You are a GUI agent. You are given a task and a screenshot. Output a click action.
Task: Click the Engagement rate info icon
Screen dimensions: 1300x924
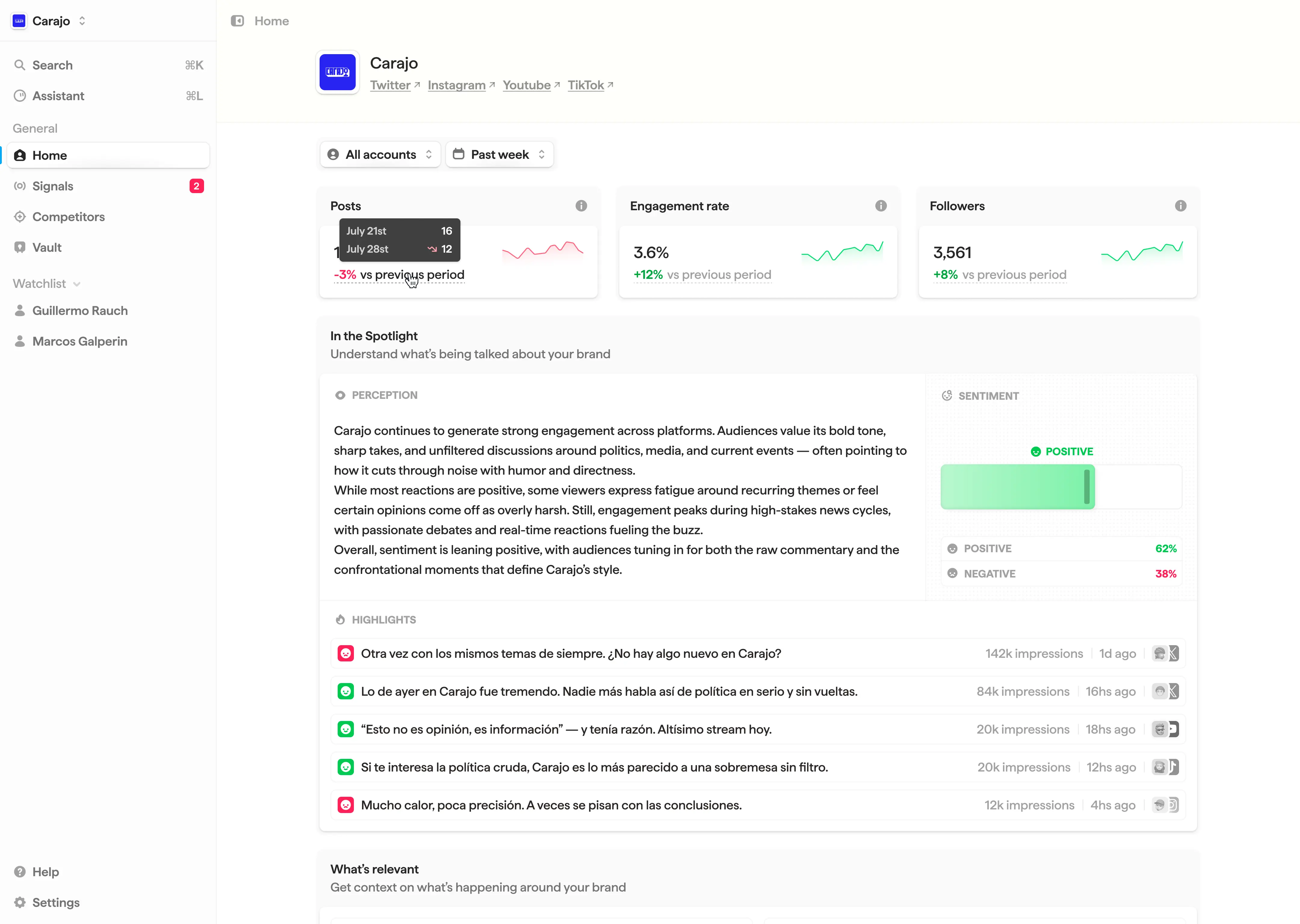pyautogui.click(x=881, y=206)
